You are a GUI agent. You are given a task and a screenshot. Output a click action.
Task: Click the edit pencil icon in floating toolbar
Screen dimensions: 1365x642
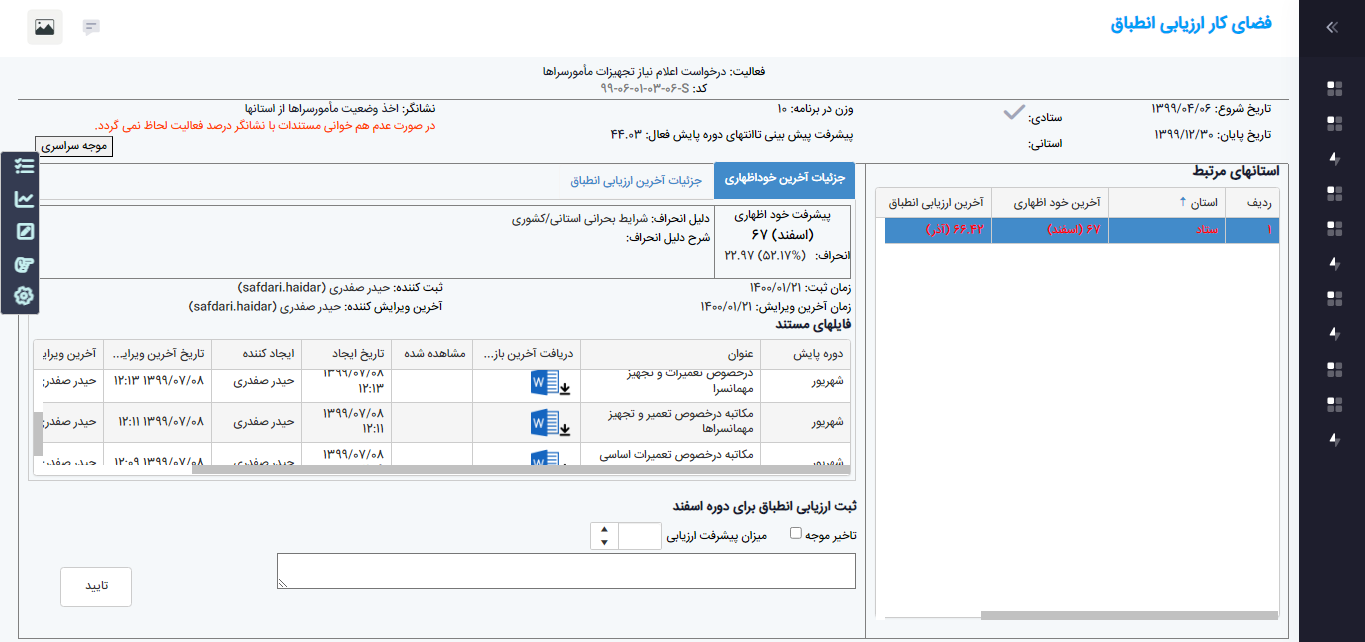pyautogui.click(x=24, y=232)
